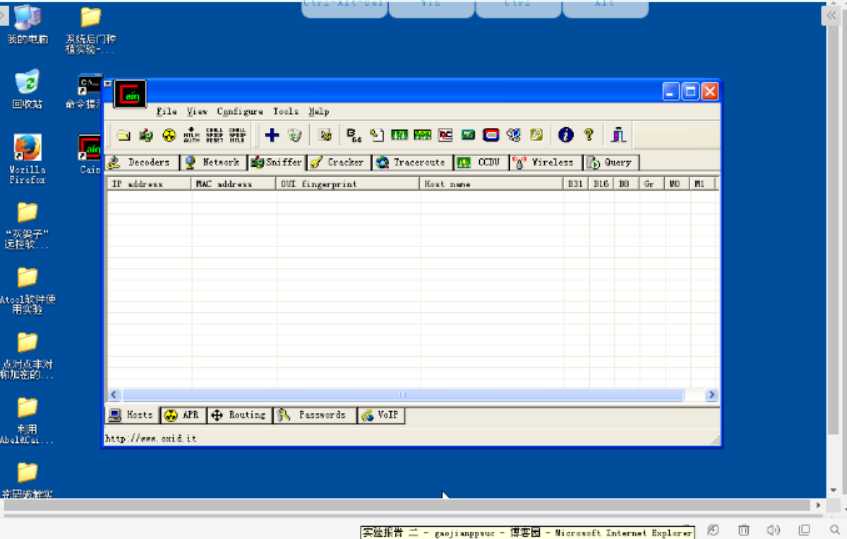Click the NTLM AUTH toolbar icon
Viewport: 847px width, 539px height.
pyautogui.click(x=191, y=135)
